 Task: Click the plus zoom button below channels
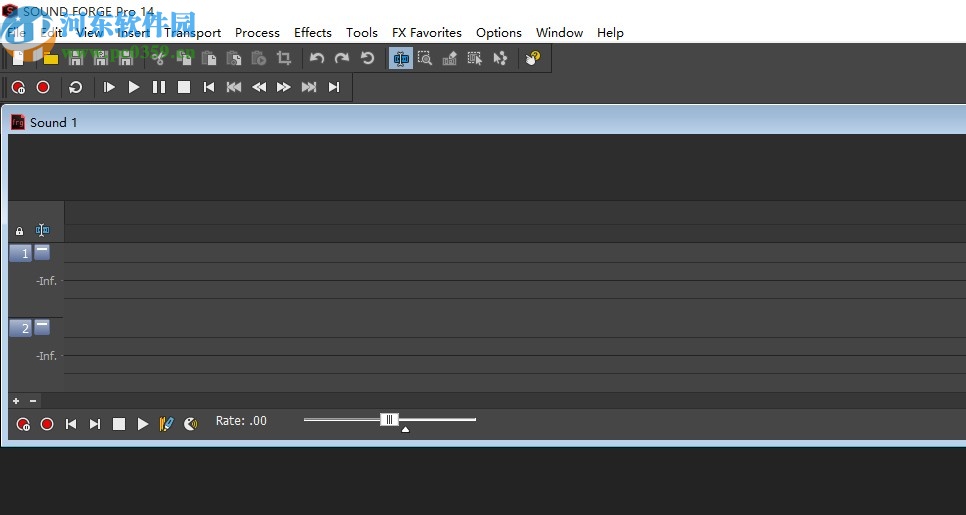pyautogui.click(x=16, y=401)
